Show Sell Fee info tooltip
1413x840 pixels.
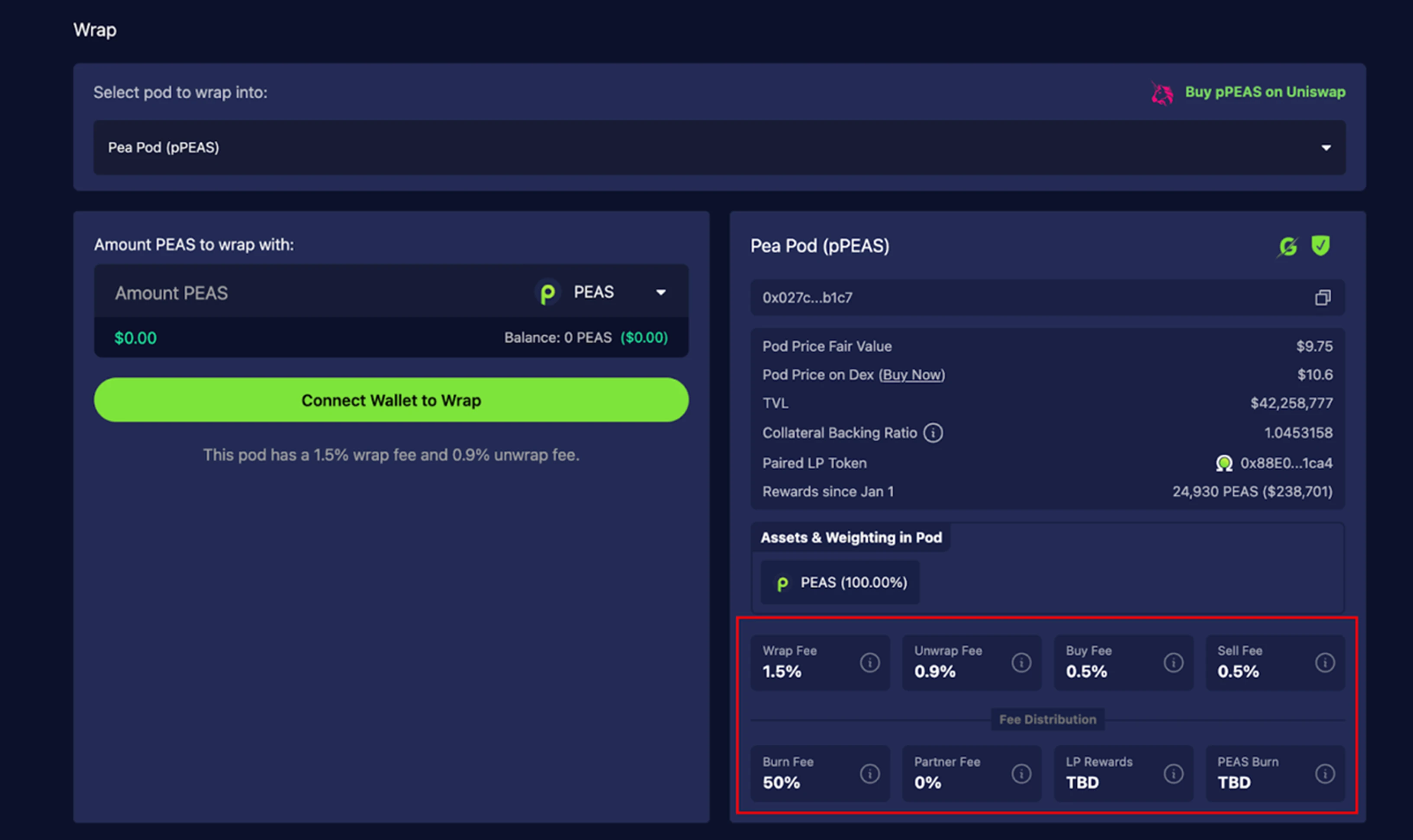(x=1325, y=662)
